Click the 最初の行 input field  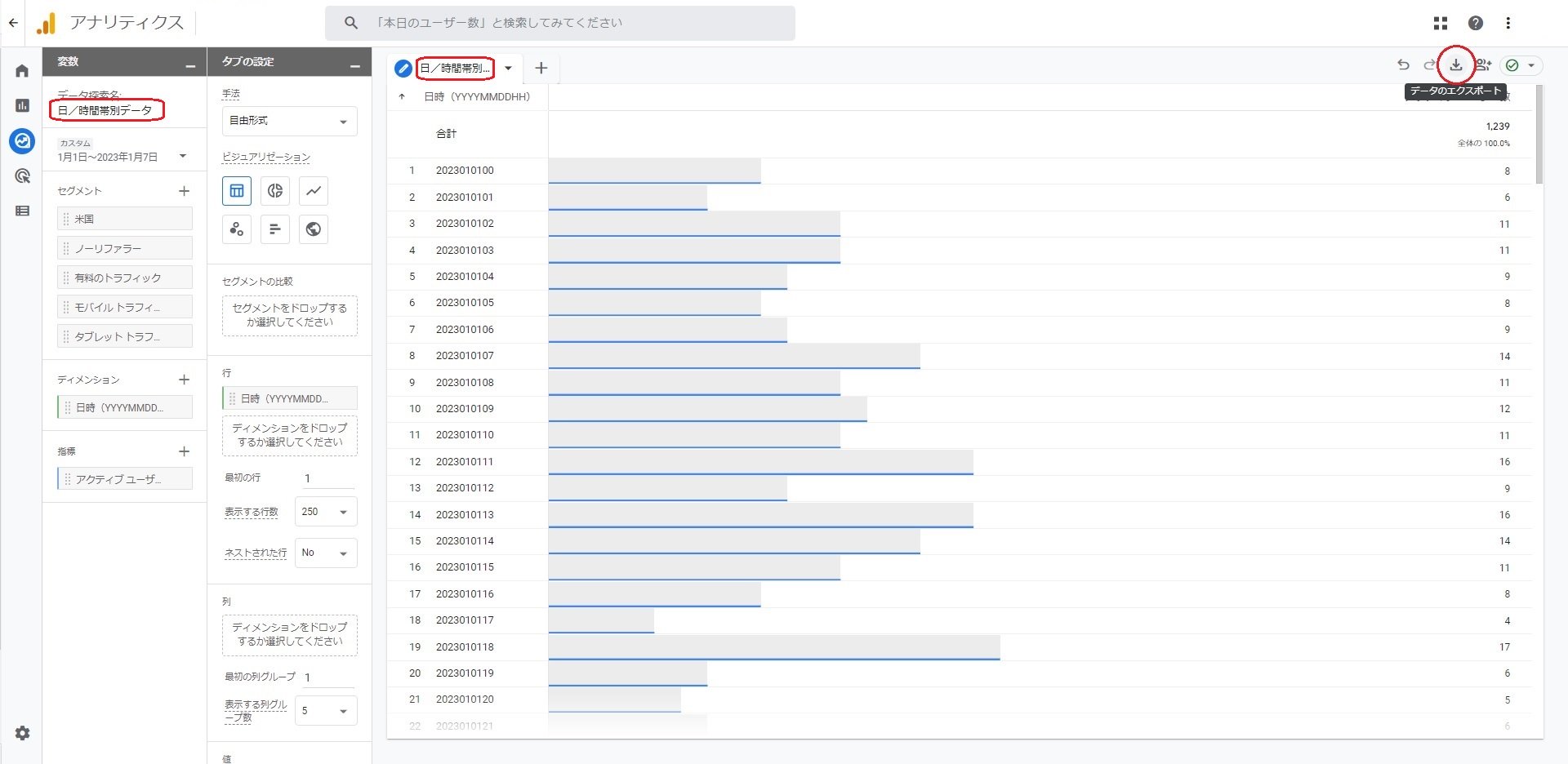327,478
